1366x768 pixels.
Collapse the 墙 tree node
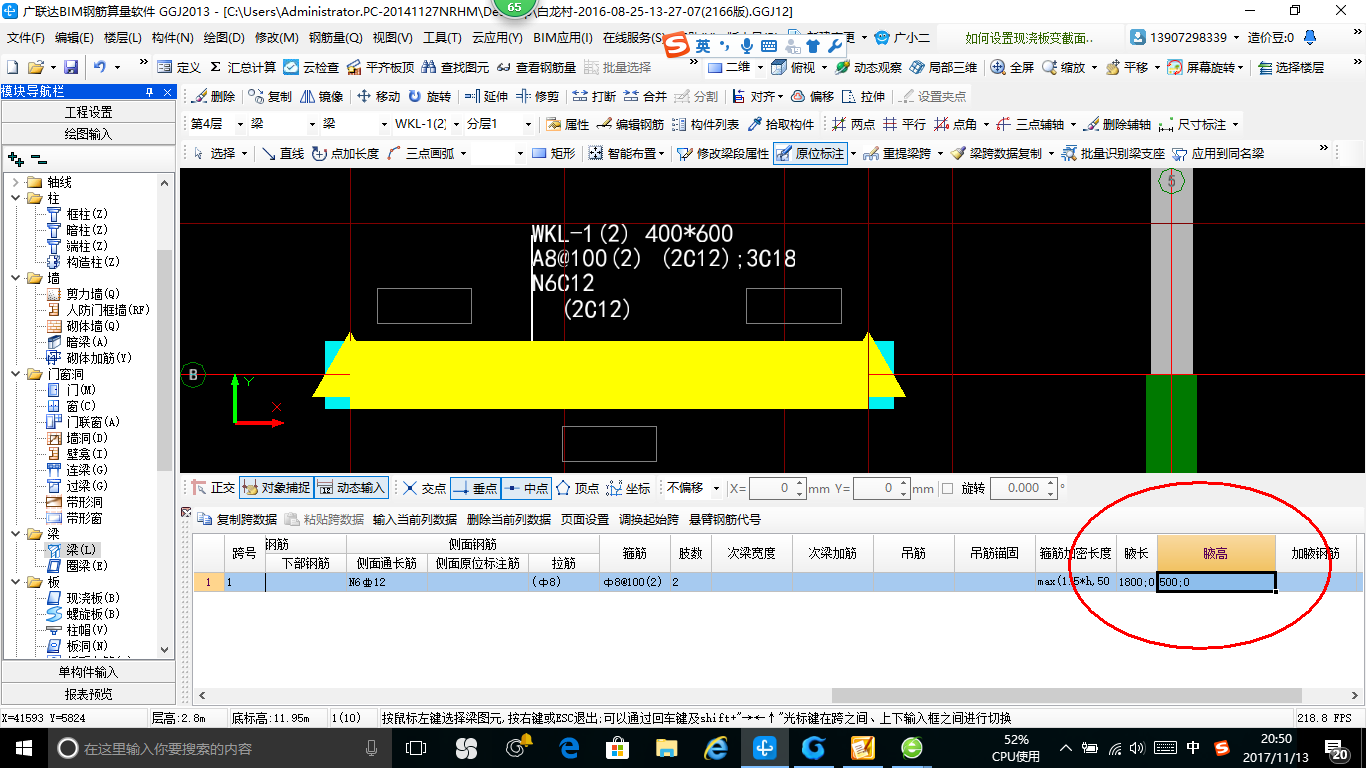pos(16,278)
